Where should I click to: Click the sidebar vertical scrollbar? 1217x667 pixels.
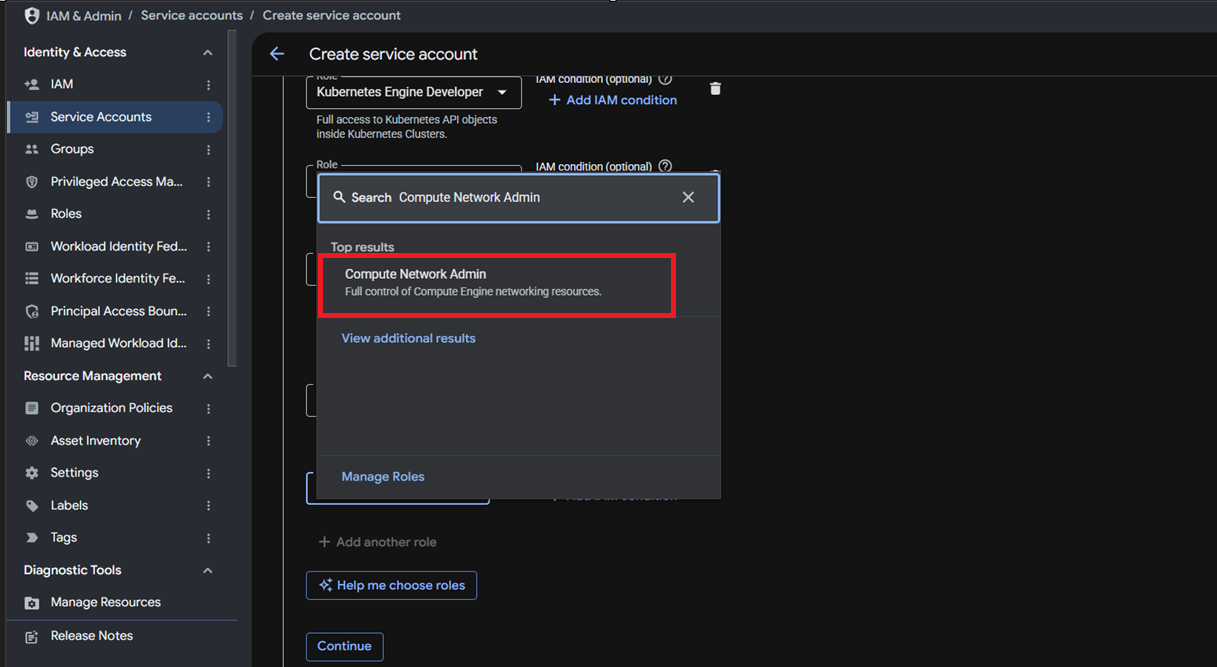tap(233, 198)
